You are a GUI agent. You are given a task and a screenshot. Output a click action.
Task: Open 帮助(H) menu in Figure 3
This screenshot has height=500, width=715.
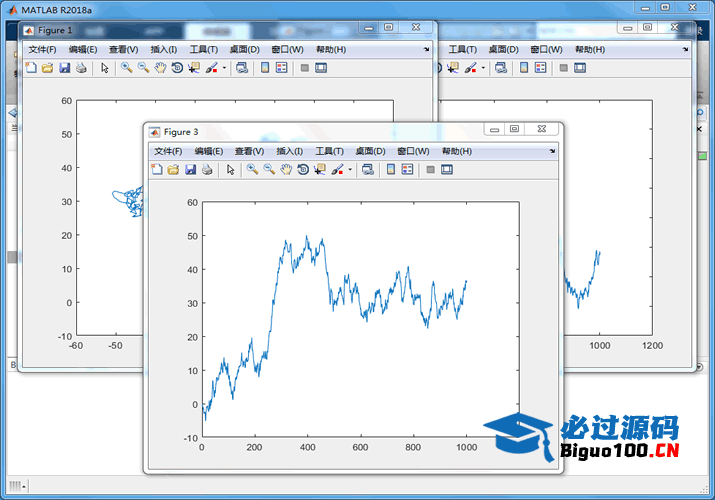tap(456, 151)
